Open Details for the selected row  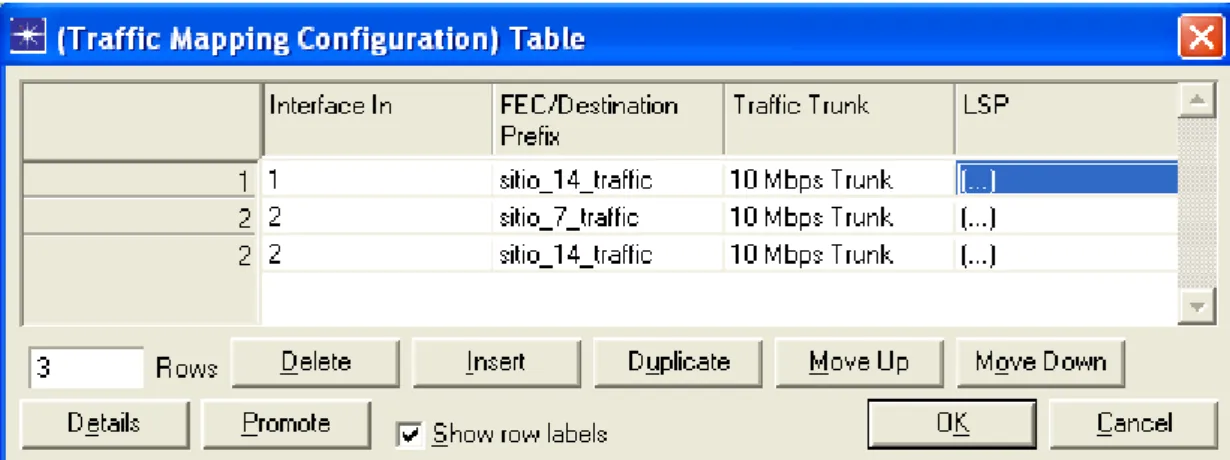[x=104, y=424]
